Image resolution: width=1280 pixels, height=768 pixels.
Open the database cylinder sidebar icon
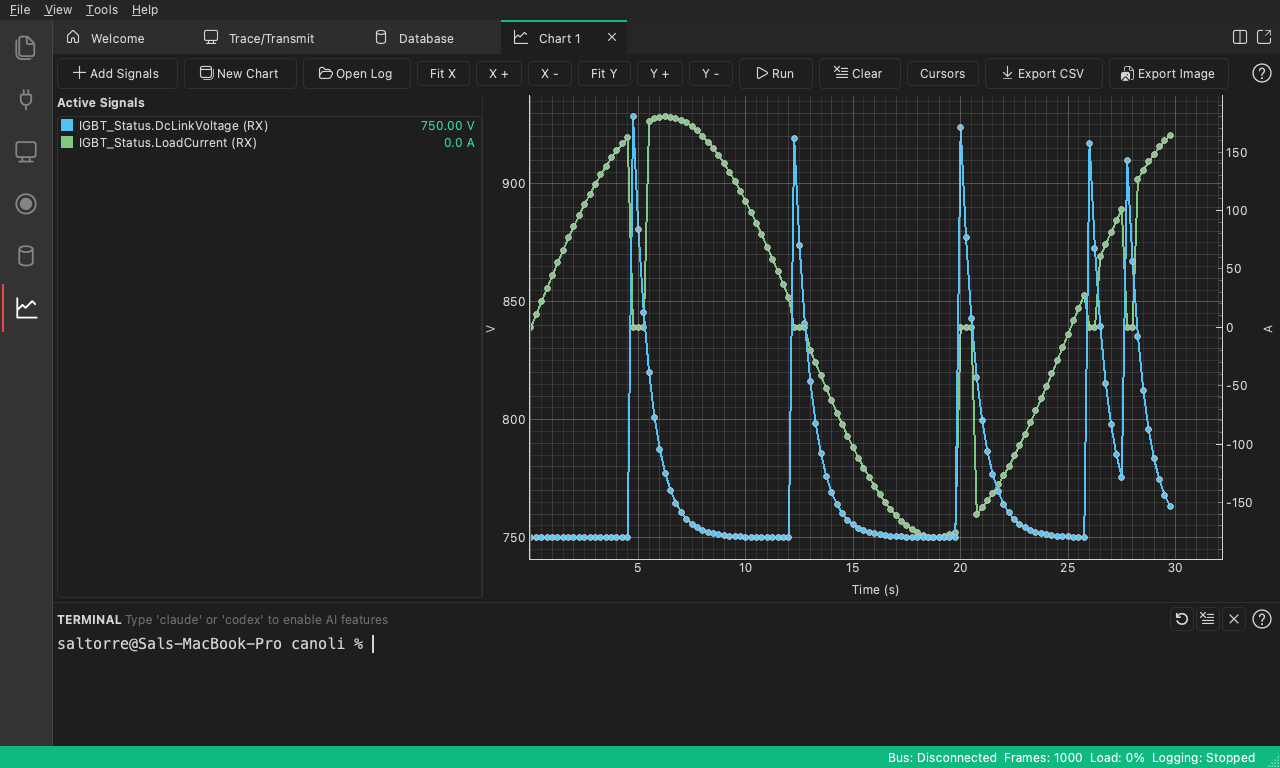point(26,256)
